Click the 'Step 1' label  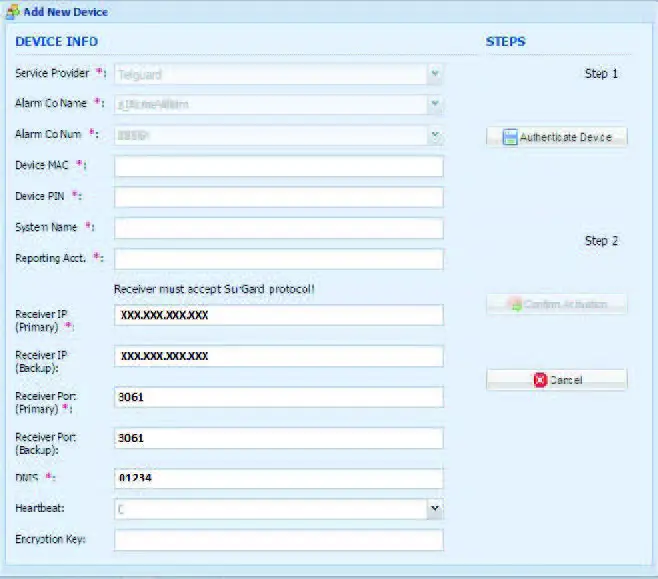(x=601, y=74)
